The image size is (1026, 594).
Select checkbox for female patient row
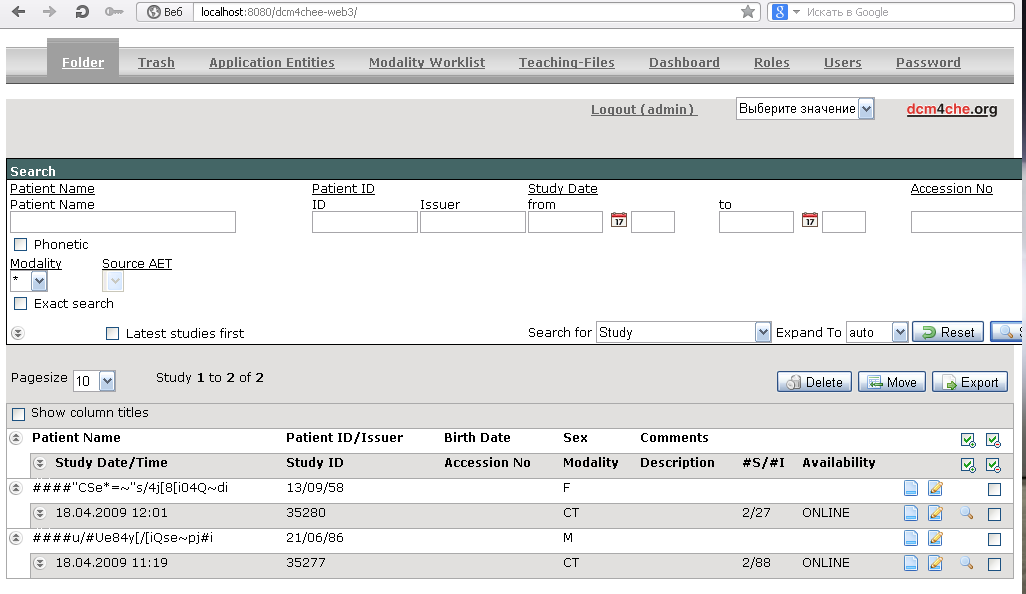(x=995, y=489)
